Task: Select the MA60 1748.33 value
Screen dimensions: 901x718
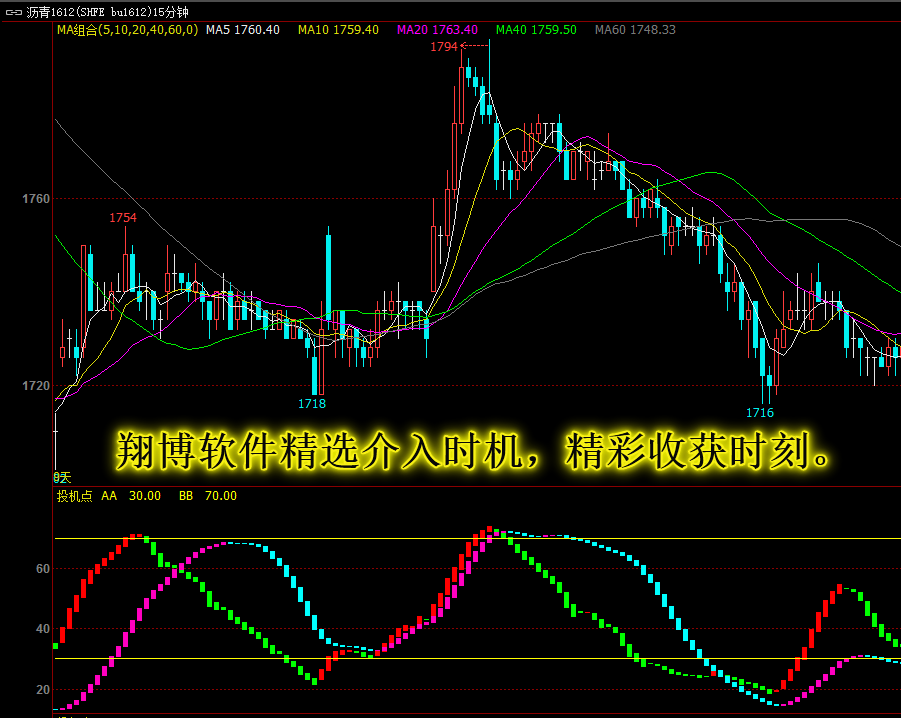Action: [635, 30]
